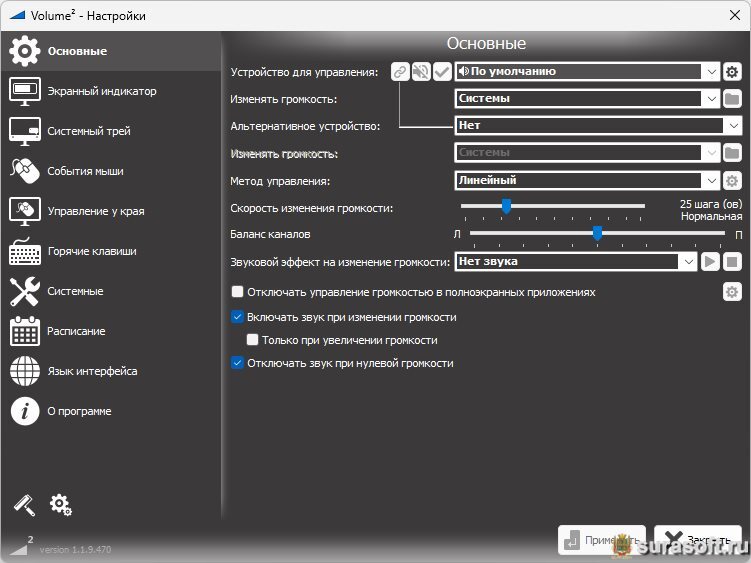Viewport: 751px width, 563px height.
Task: Click the info icon for О программе
Action: click(24, 411)
